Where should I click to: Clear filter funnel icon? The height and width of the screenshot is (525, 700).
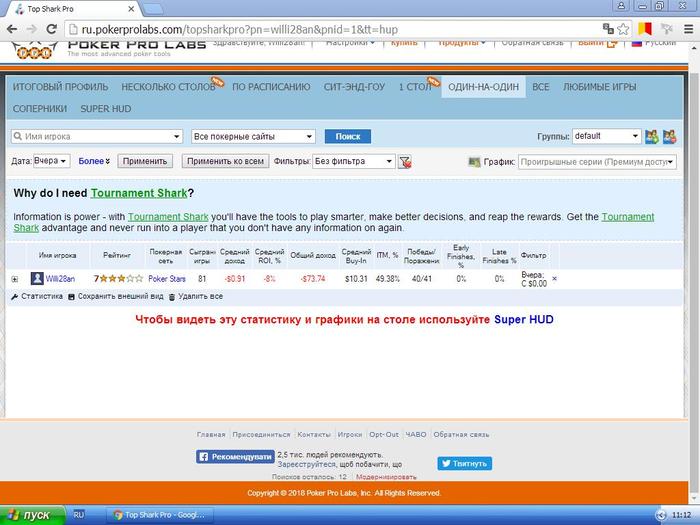click(405, 162)
